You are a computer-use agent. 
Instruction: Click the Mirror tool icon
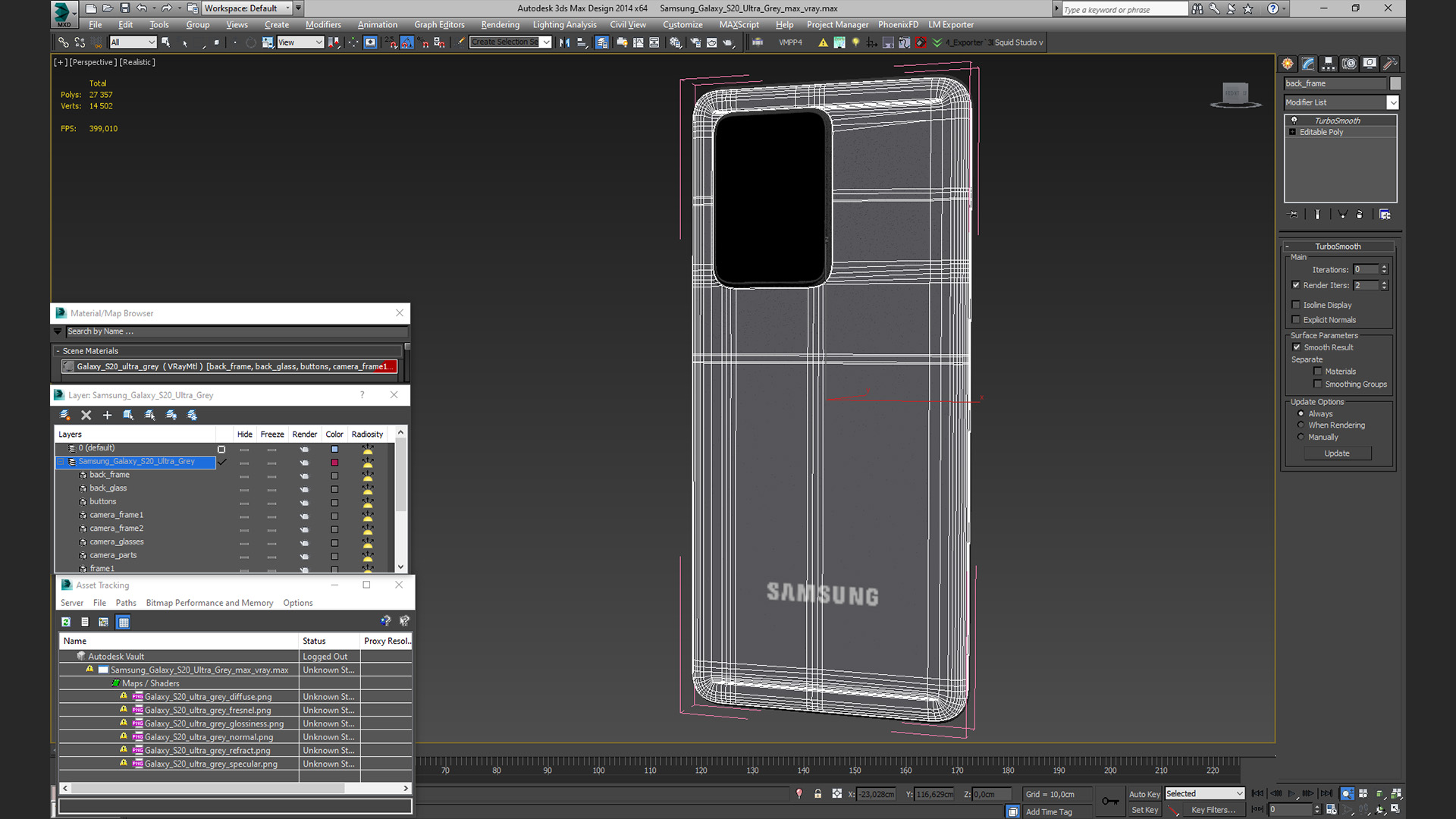(565, 42)
